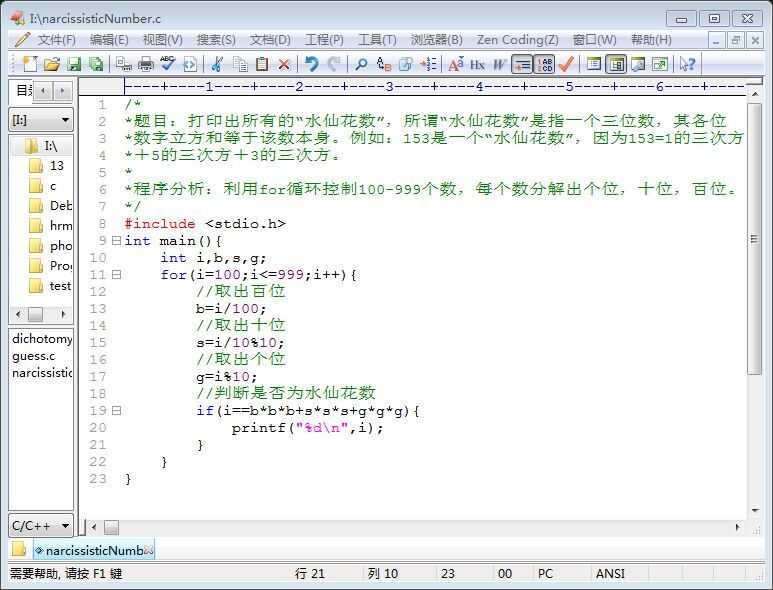Open a file with the folder icon

pyautogui.click(x=52, y=64)
